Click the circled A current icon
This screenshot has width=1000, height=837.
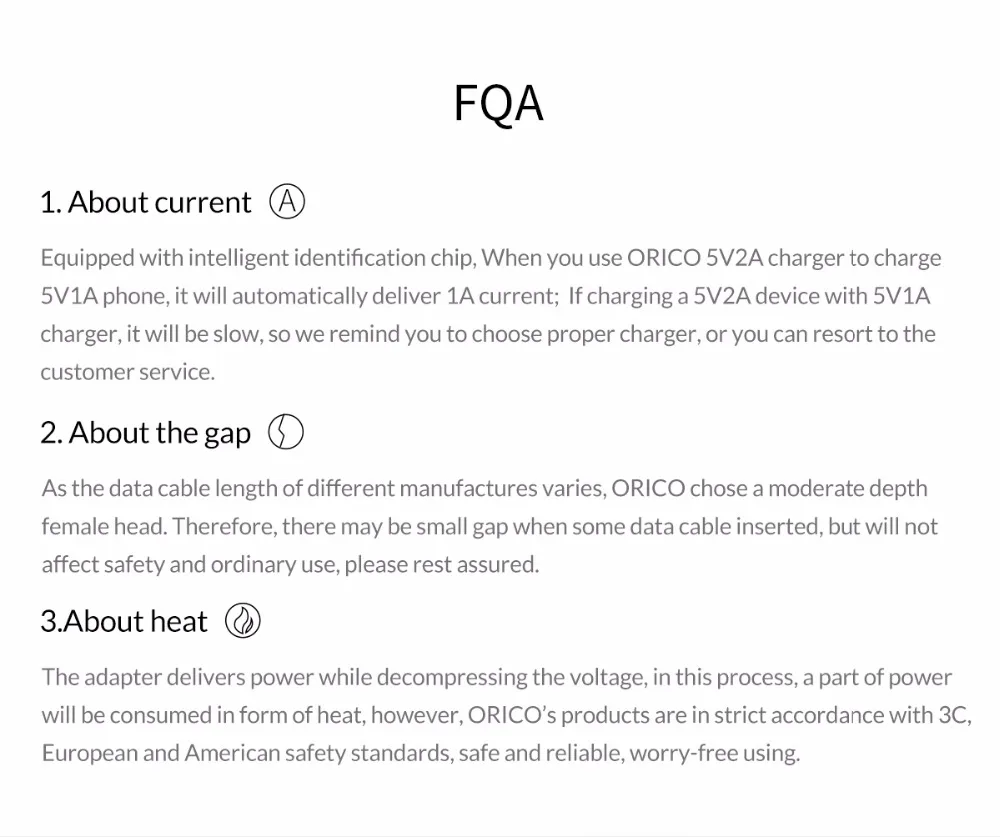click(x=287, y=202)
